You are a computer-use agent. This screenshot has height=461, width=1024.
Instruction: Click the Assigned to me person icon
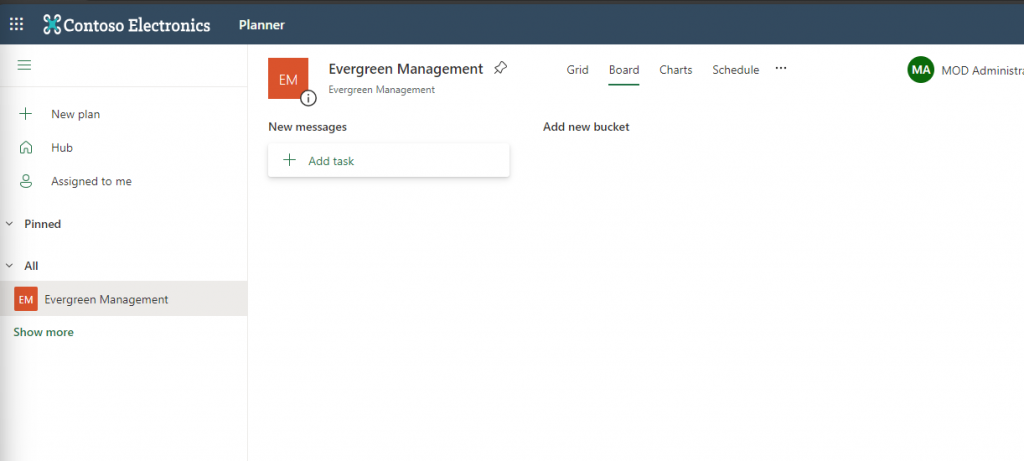click(x=26, y=181)
